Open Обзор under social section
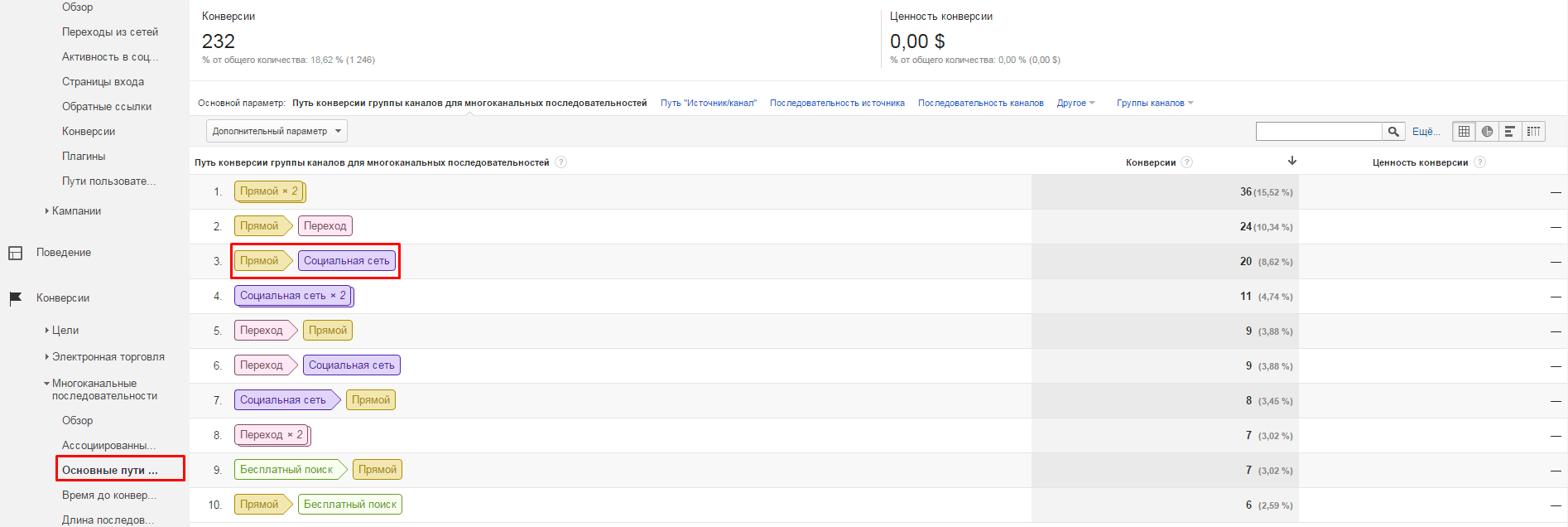The image size is (1568, 527). coord(78,7)
